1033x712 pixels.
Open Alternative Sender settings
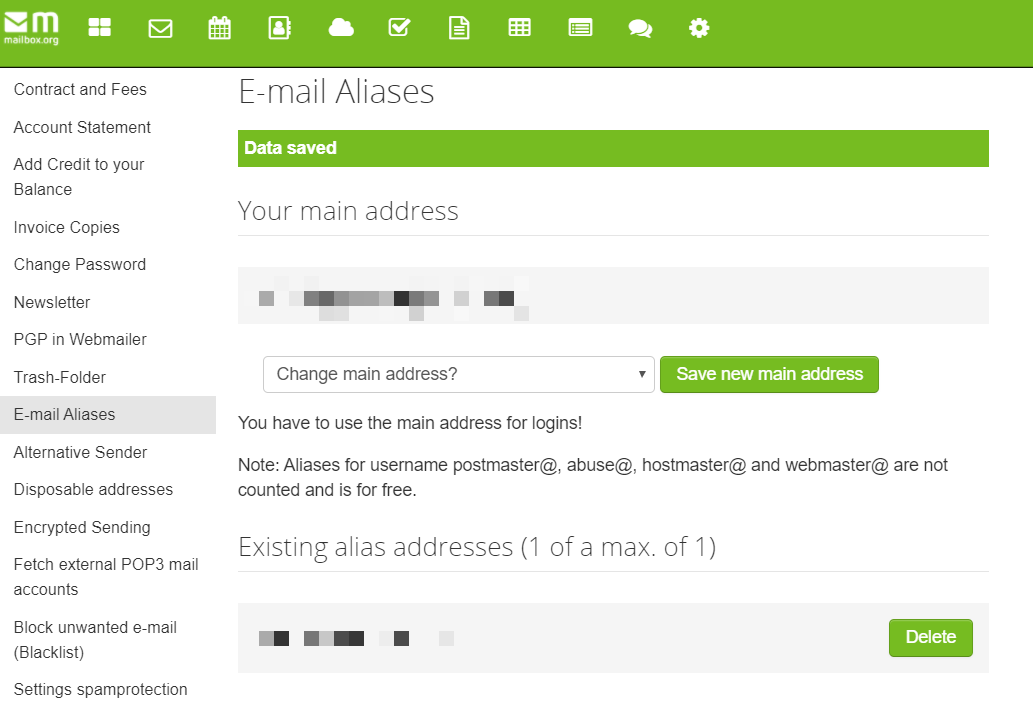tap(80, 453)
